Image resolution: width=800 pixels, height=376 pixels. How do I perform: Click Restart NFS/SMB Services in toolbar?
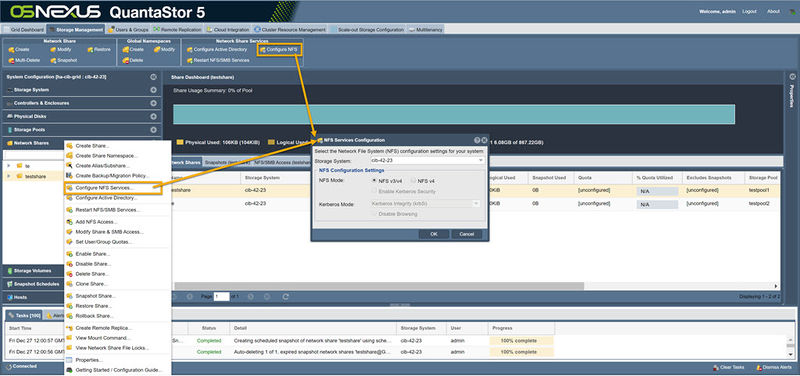[x=218, y=60]
